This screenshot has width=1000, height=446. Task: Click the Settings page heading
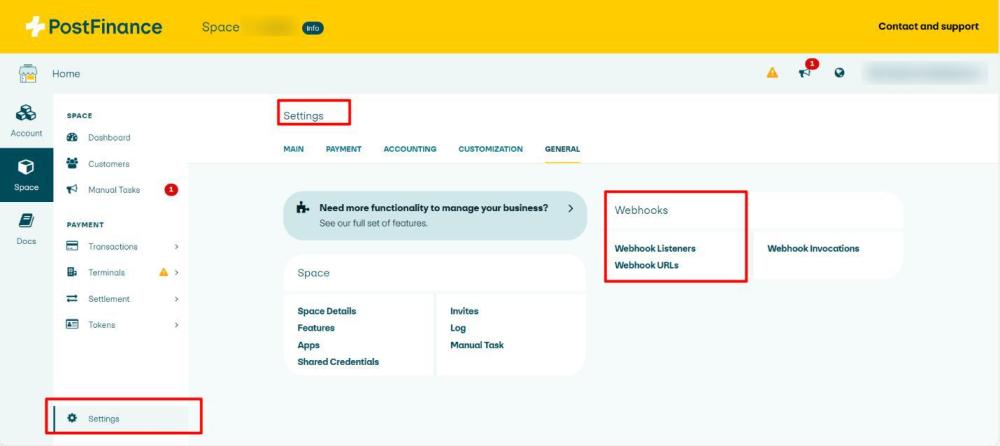coord(304,115)
